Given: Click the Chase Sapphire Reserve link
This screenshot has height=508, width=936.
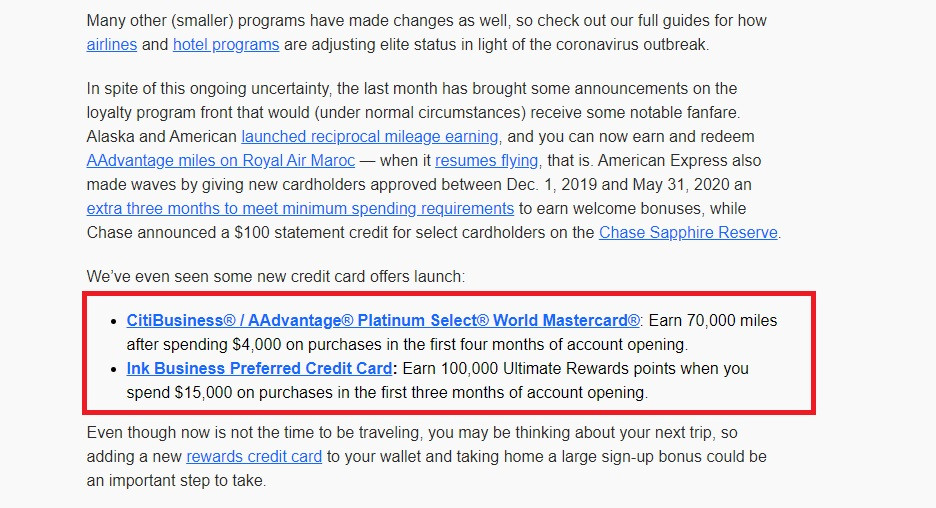Looking at the screenshot, I should click(x=688, y=232).
